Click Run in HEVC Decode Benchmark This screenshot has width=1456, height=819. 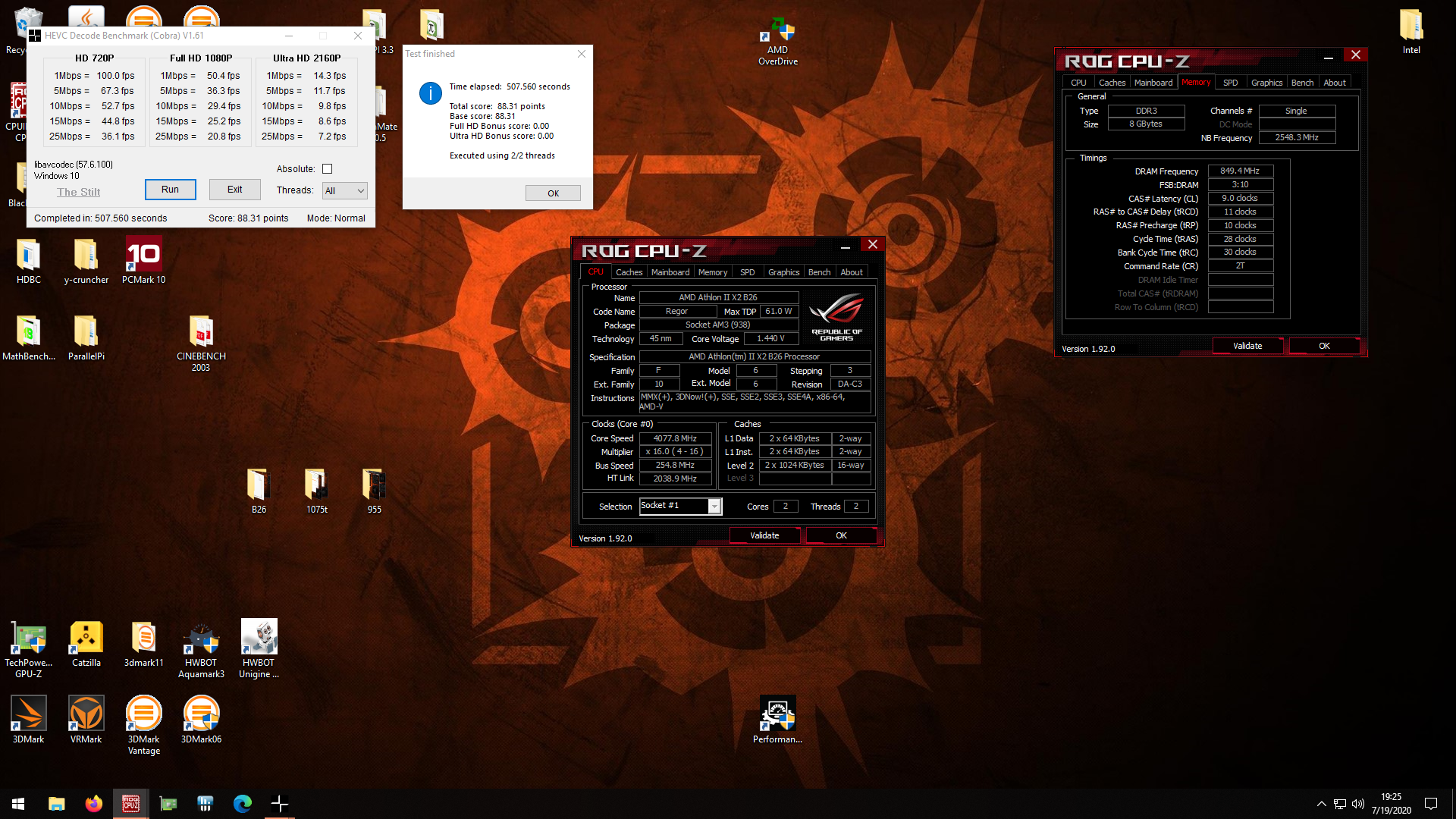pos(170,190)
